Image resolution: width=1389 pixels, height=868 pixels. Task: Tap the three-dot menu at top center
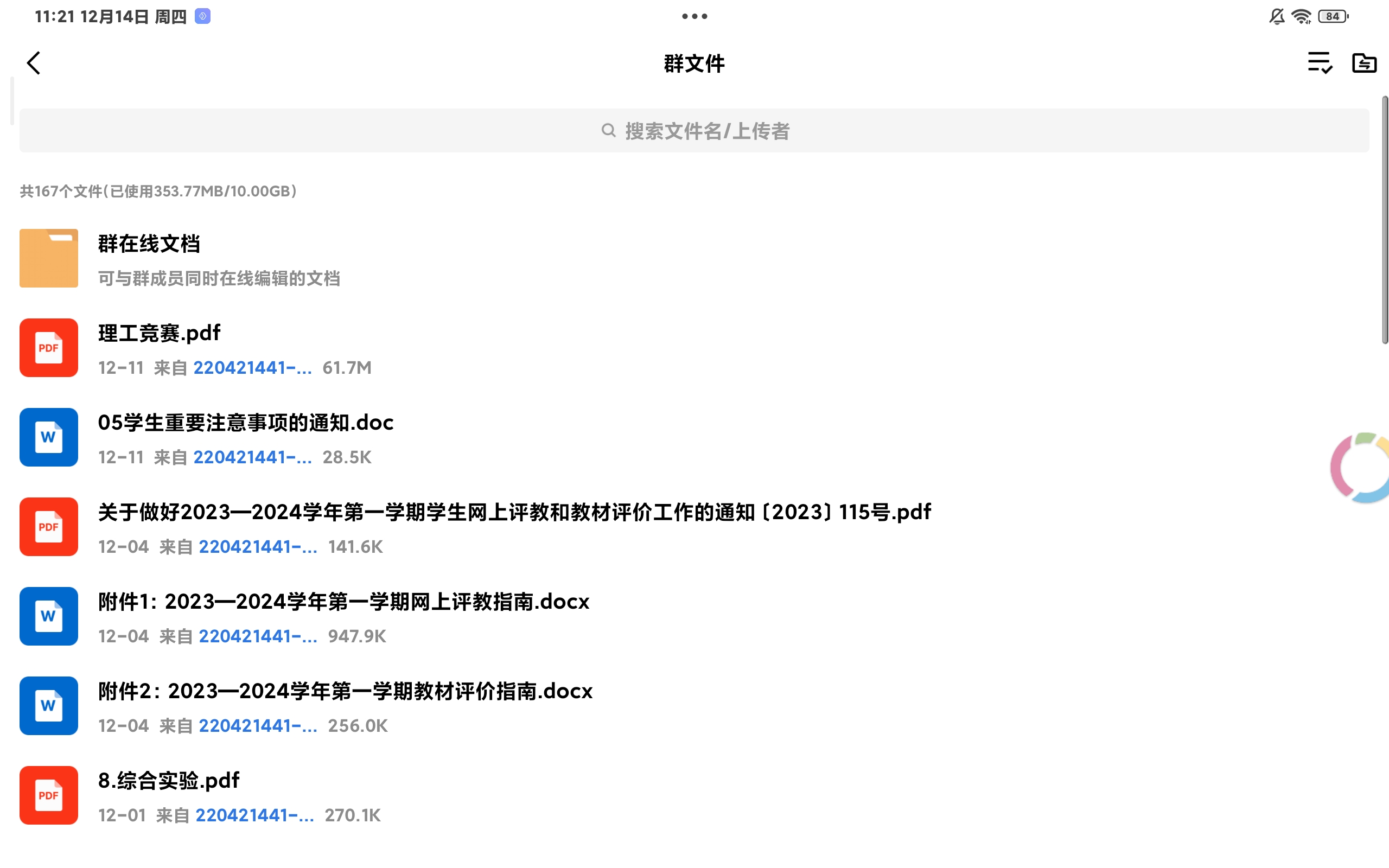tap(694, 17)
